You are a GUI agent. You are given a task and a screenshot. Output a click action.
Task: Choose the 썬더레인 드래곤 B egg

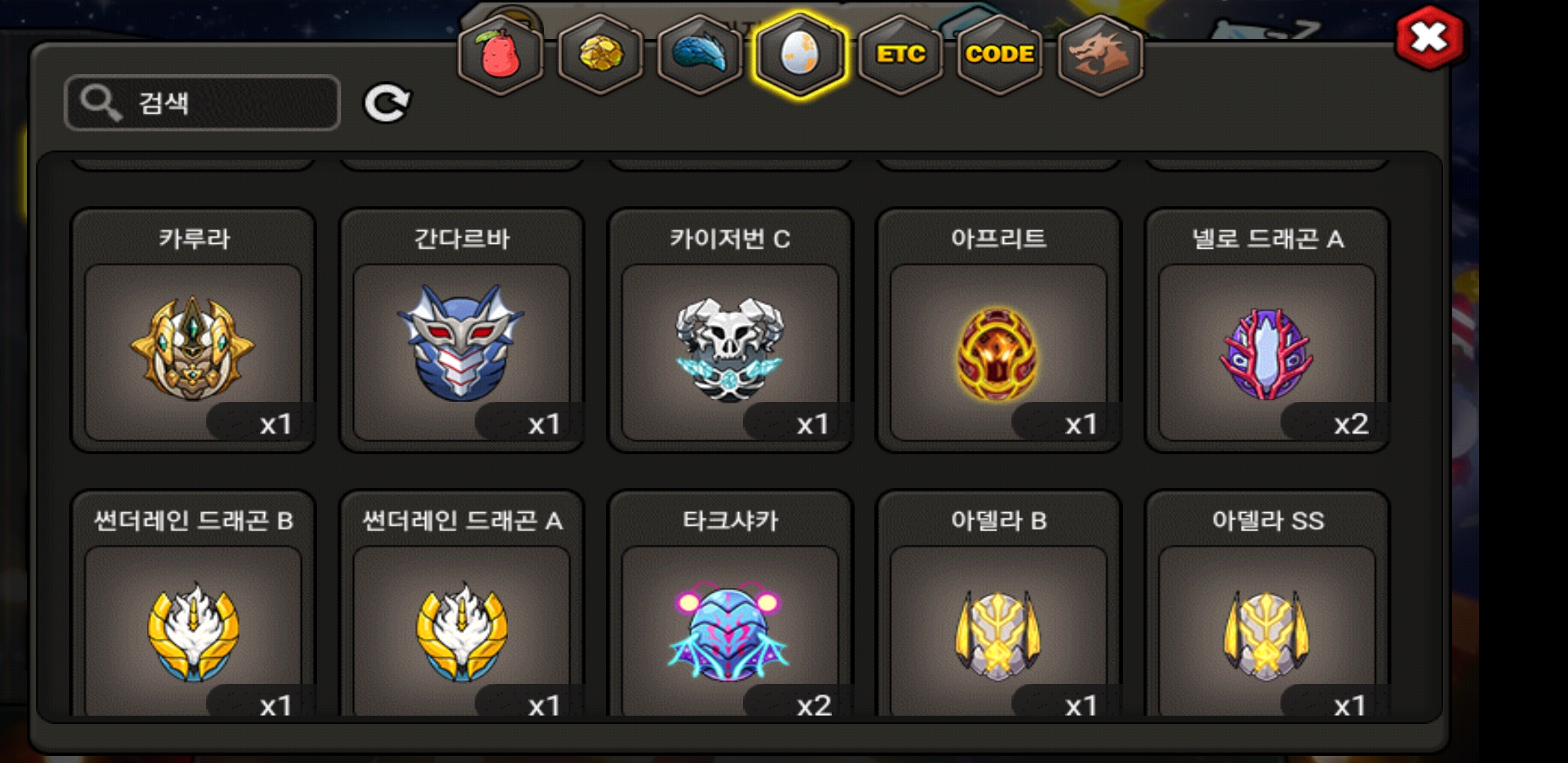click(193, 603)
